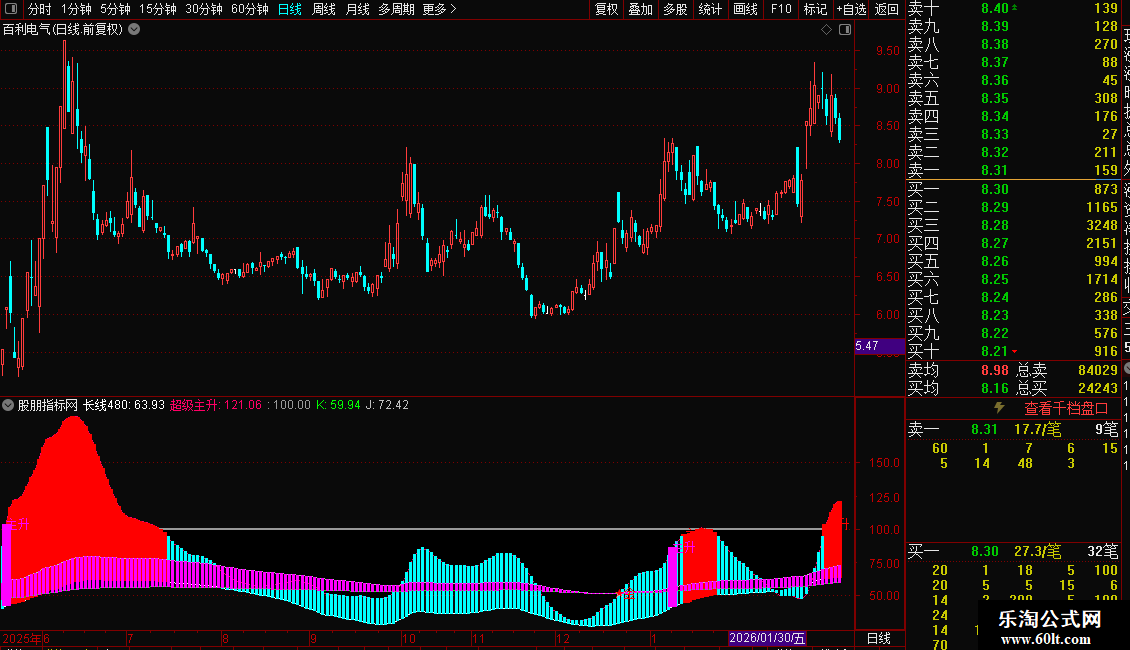Select the 15分钟 period
Screen dimensions: 1130x650
(x=158, y=9)
